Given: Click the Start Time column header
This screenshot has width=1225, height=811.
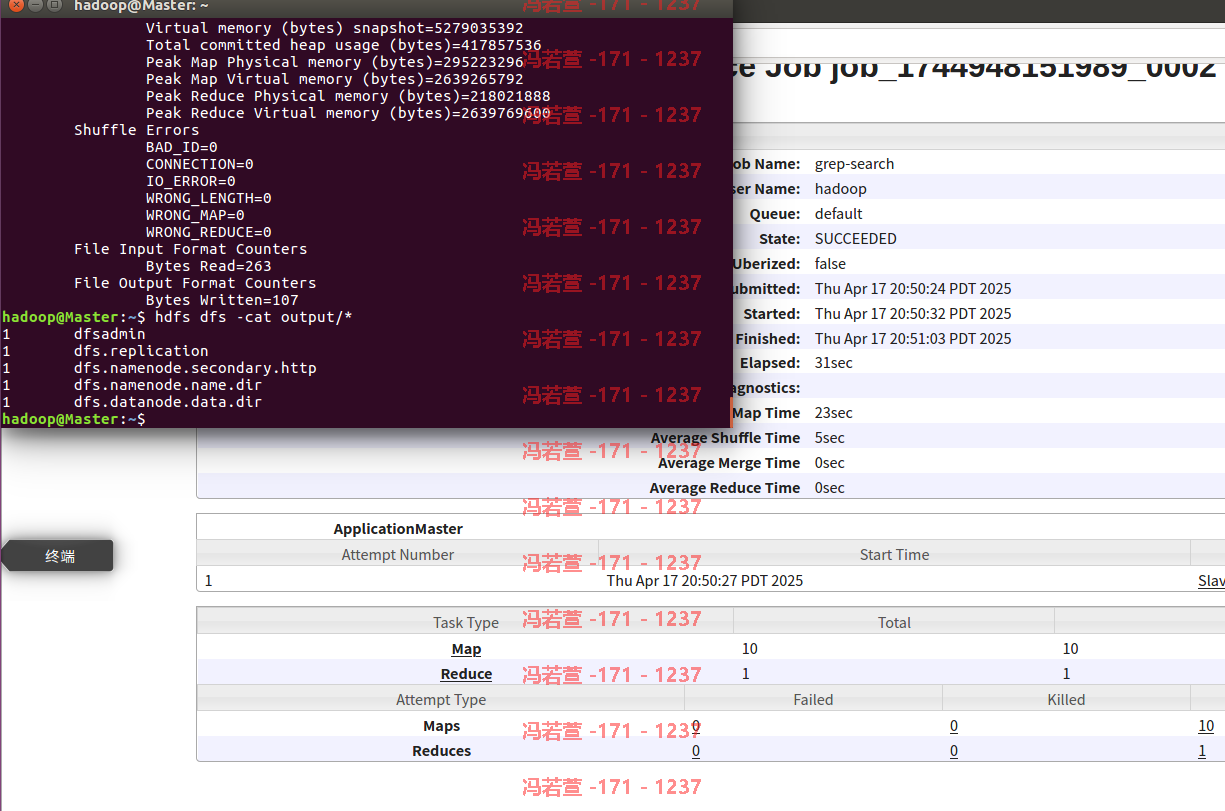Looking at the screenshot, I should pos(894,554).
